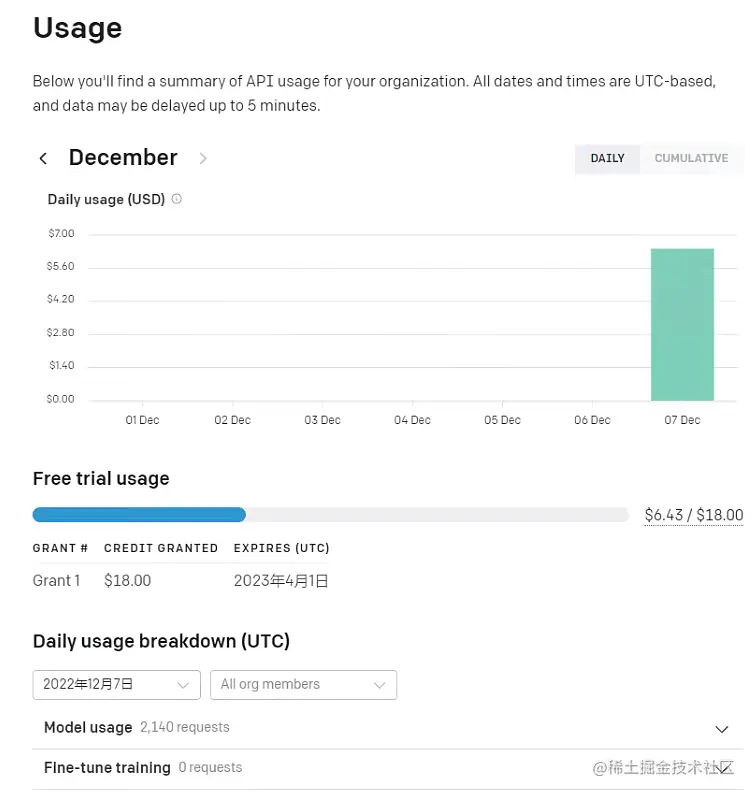
Task: Click the December month heading
Action: pos(123,158)
